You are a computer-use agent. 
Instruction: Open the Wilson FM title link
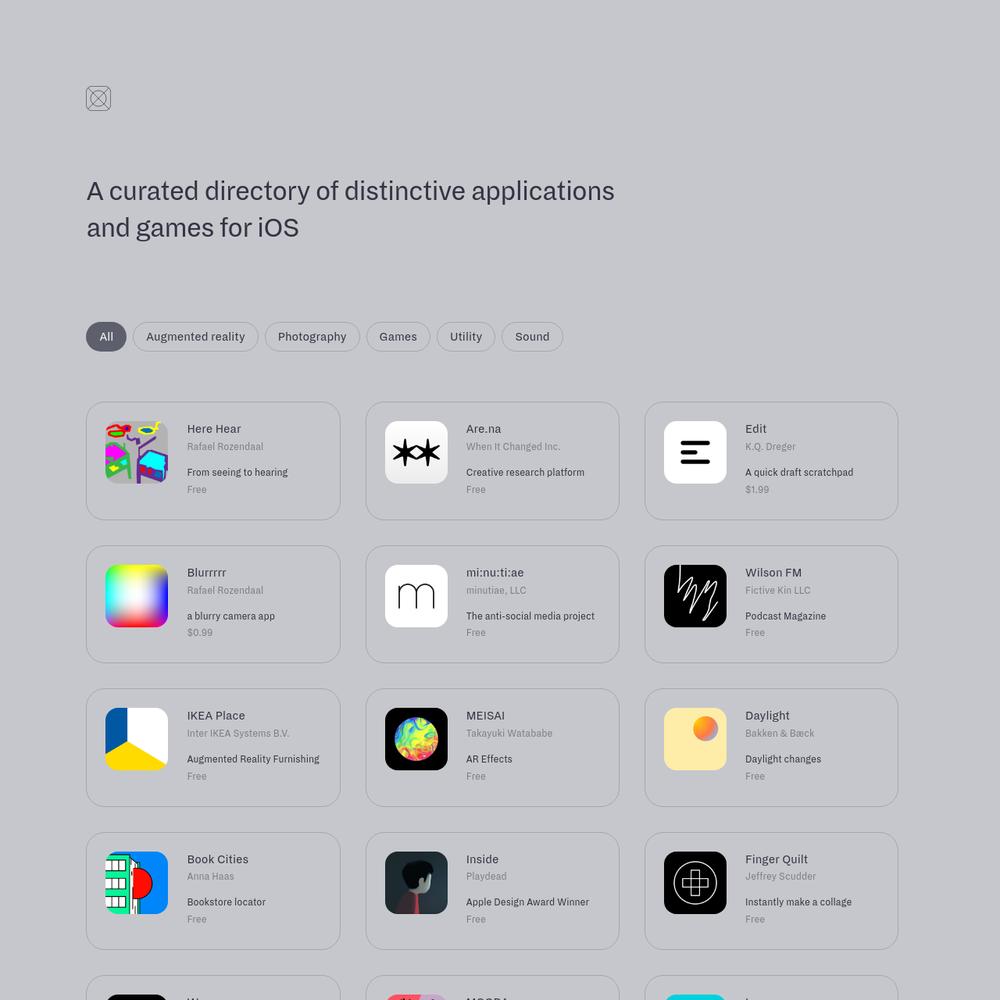(773, 573)
